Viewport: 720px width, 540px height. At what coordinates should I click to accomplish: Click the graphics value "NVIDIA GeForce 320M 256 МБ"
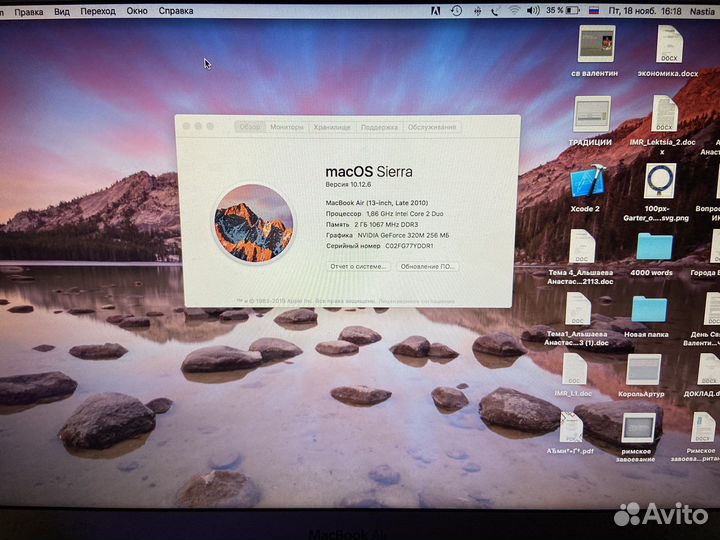click(x=403, y=235)
